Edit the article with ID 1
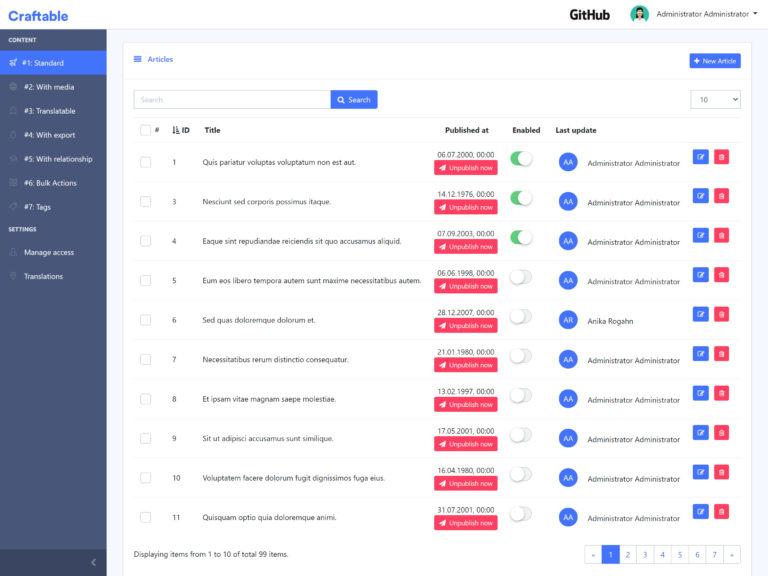 700,157
